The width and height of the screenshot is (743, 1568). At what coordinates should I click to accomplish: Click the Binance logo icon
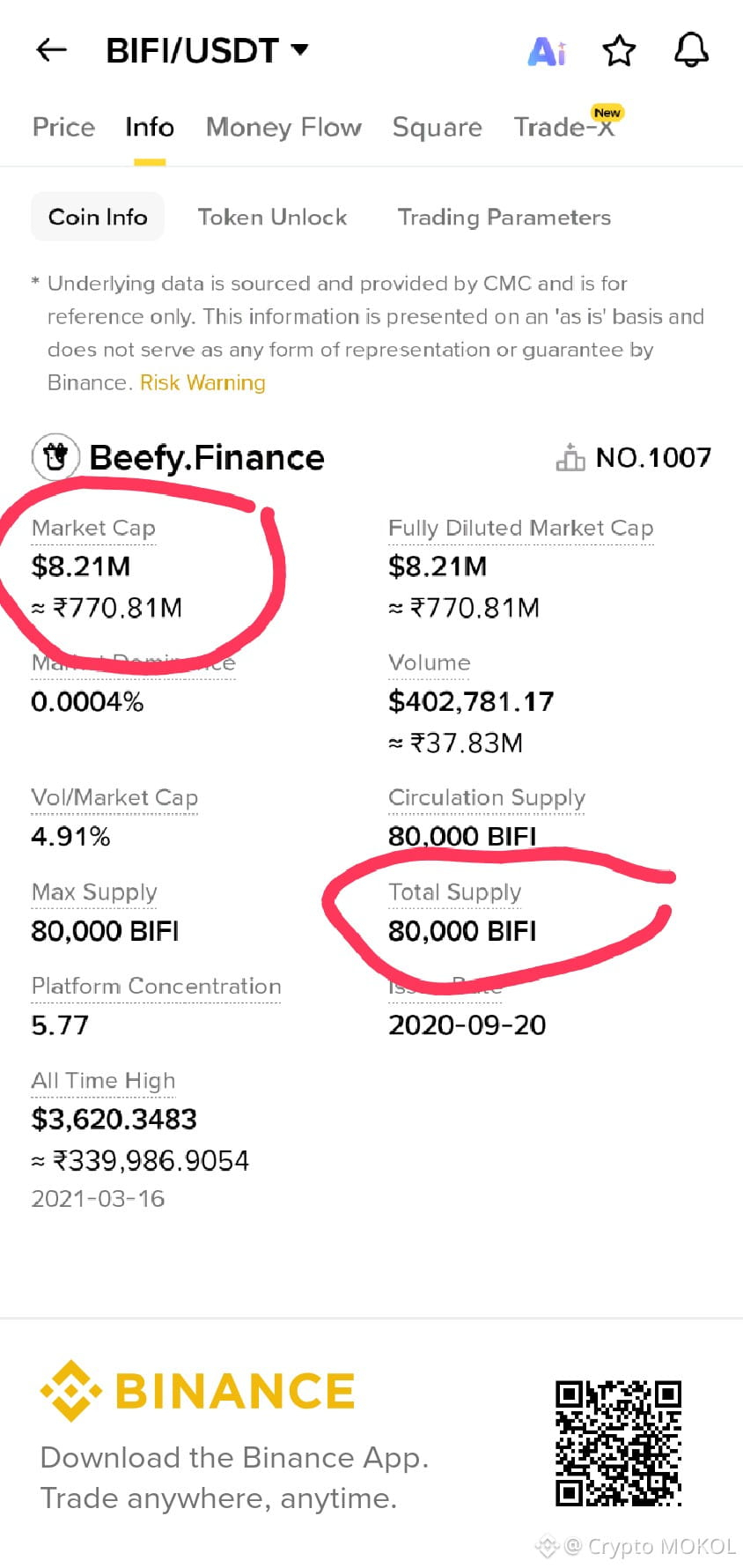71,1391
